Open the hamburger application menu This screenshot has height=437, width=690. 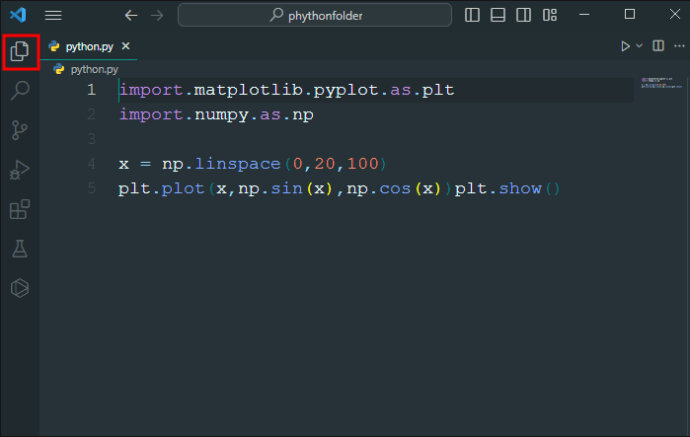tap(53, 15)
